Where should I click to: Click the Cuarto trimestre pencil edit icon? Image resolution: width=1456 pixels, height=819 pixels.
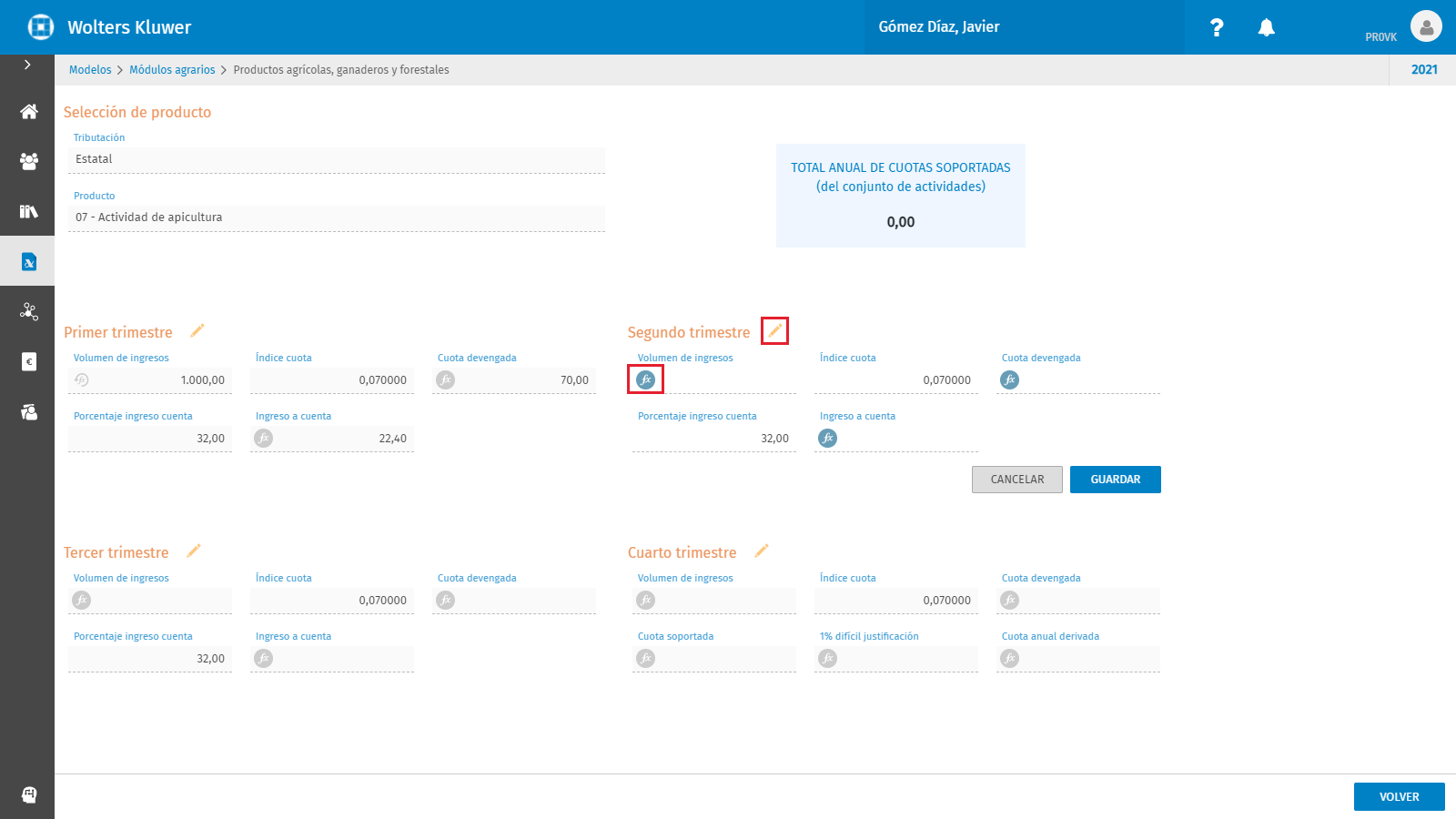762,551
